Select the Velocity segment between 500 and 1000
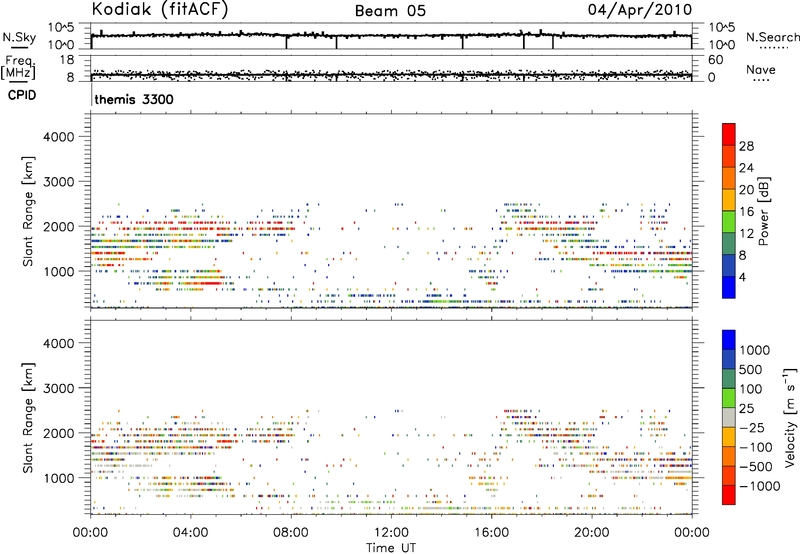The image size is (800, 554). tap(729, 360)
